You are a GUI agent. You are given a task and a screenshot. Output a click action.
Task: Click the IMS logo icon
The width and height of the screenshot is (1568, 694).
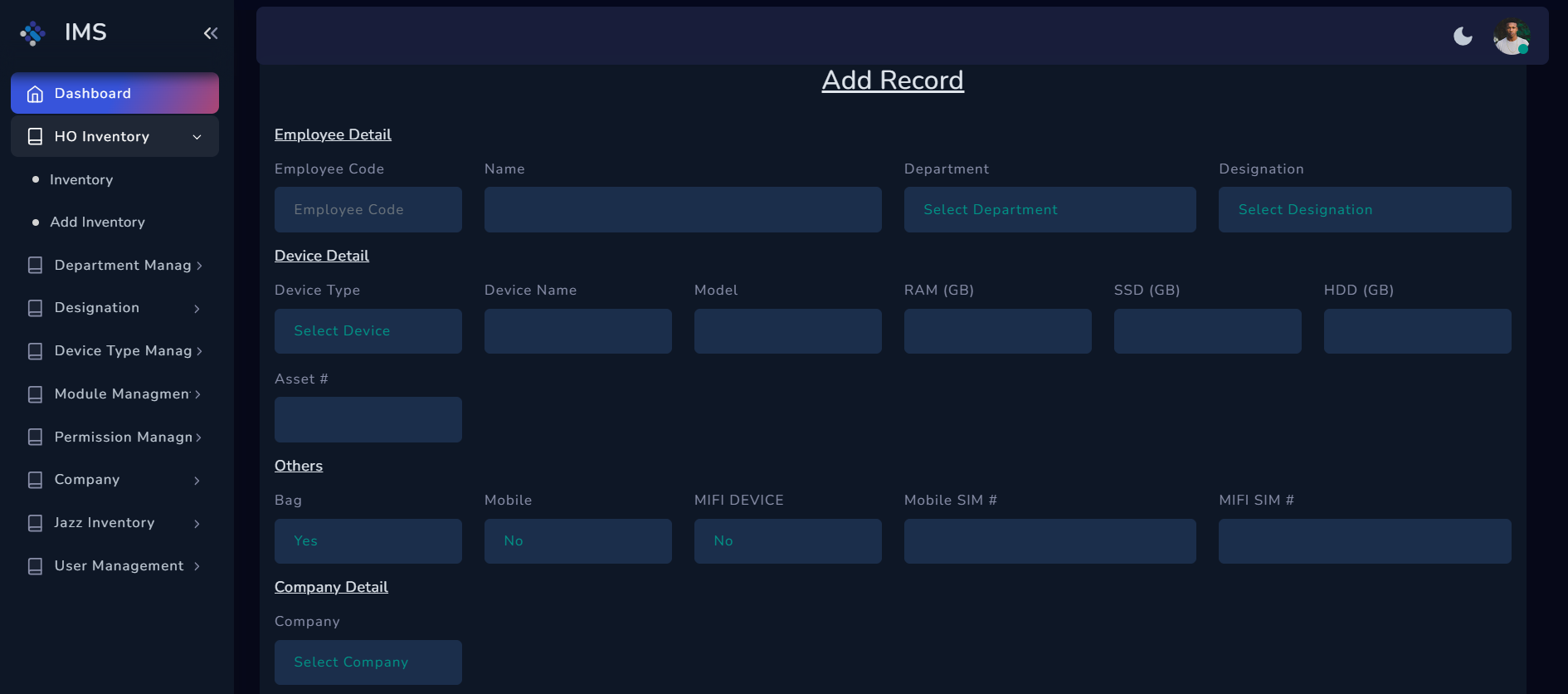pyautogui.click(x=33, y=33)
